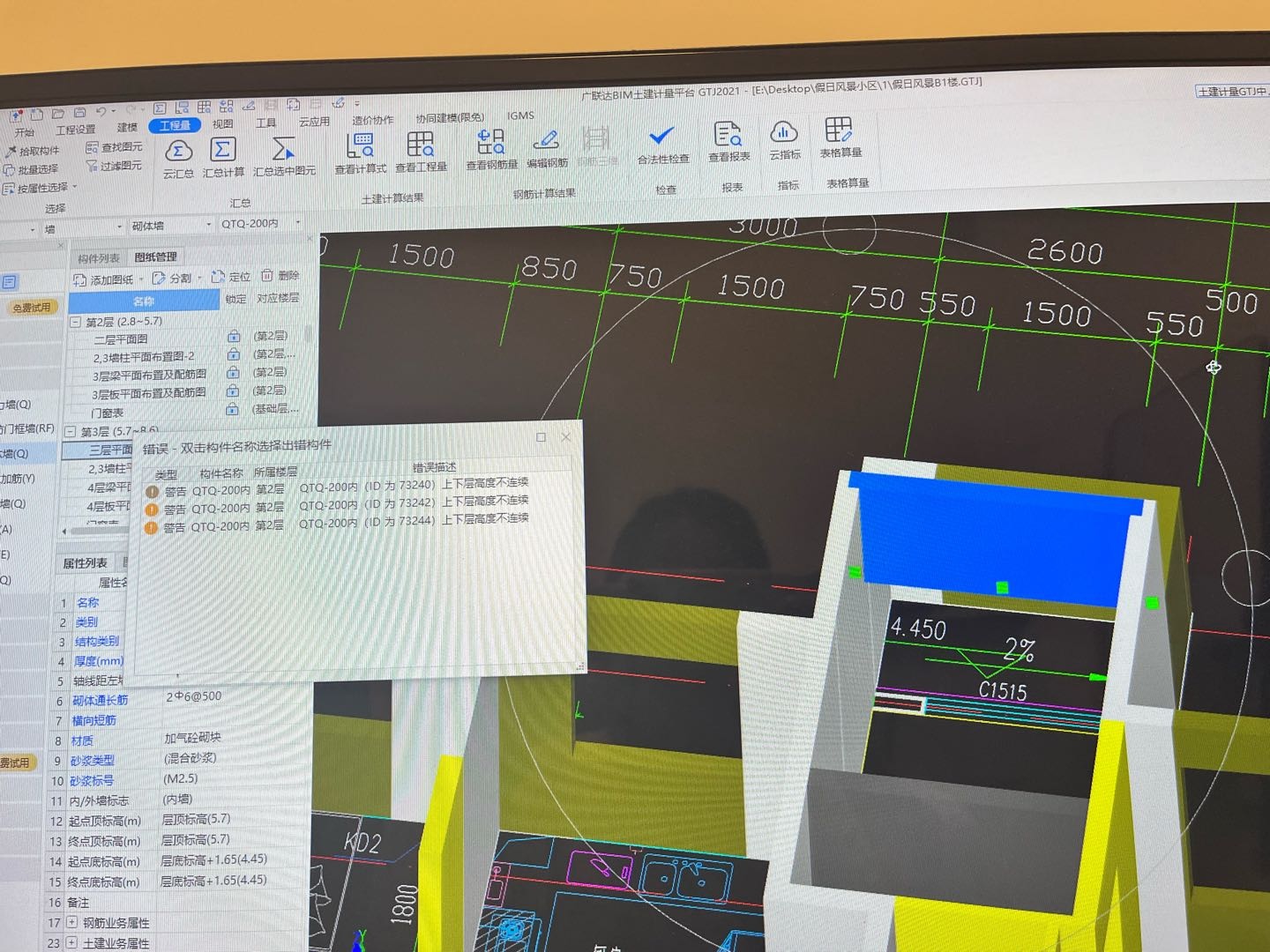Screen dimensions: 1270x952
Task: Open 云指标 cloud indicators
Action: coord(784,140)
